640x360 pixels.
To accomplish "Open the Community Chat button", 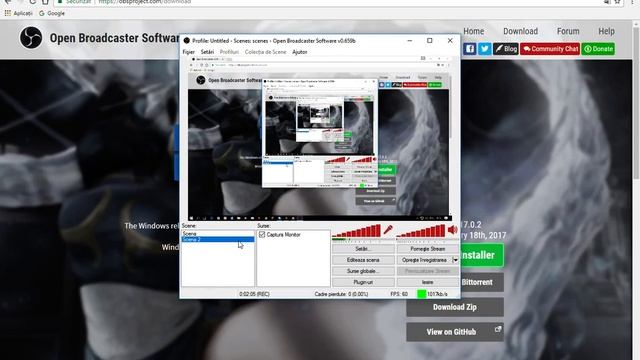I will pyautogui.click(x=550, y=49).
